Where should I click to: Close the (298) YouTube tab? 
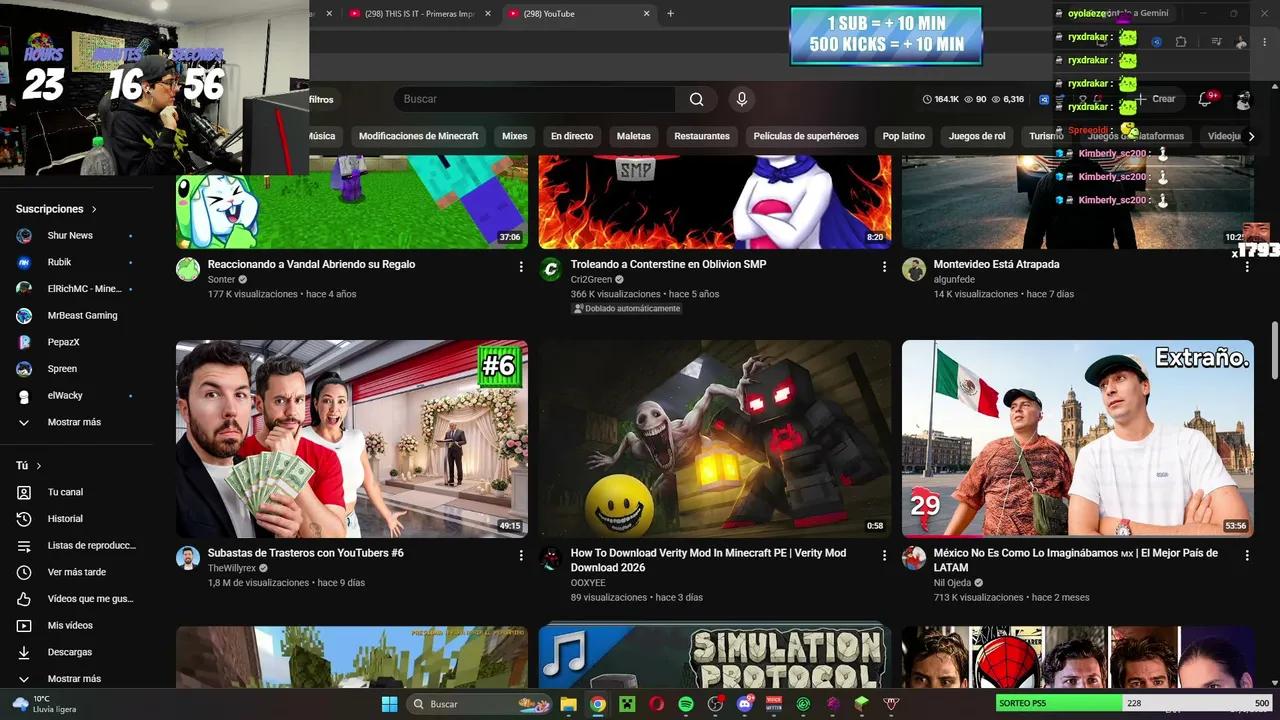point(646,14)
